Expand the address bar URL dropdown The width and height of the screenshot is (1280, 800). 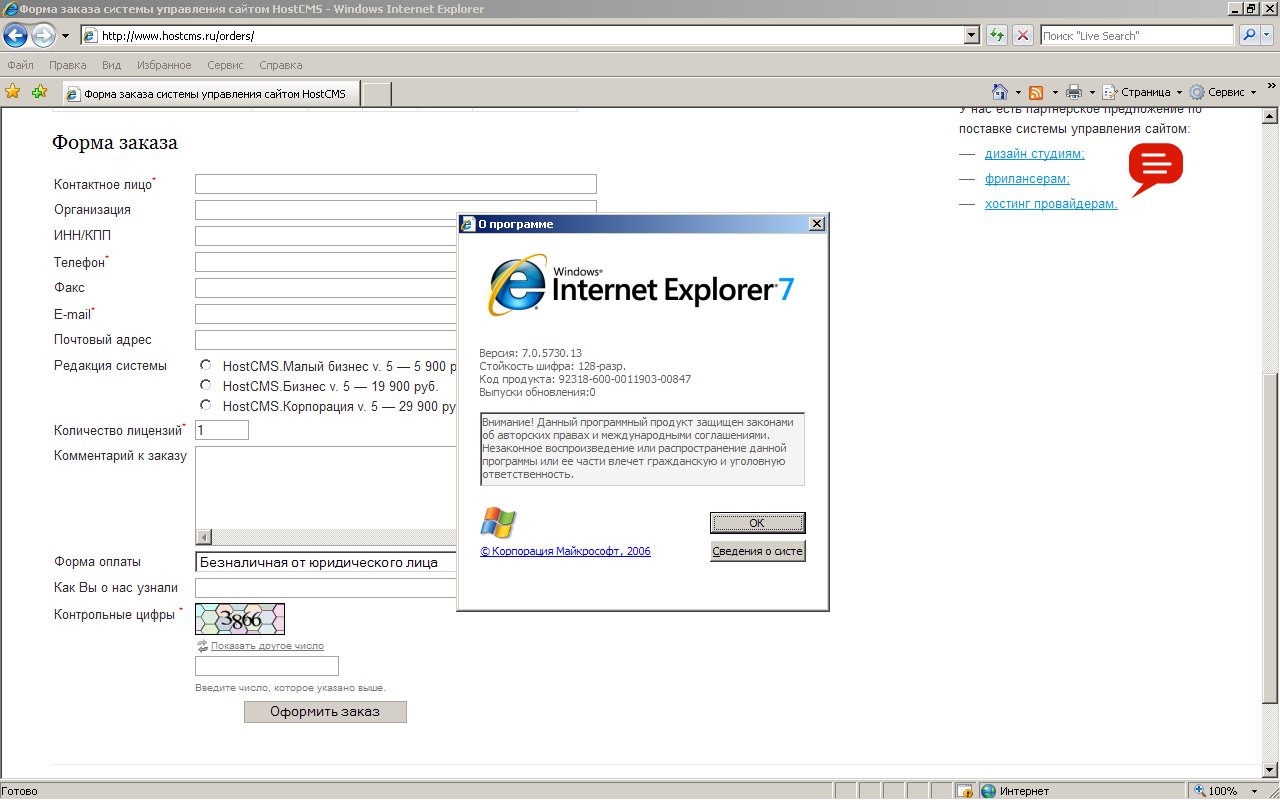click(971, 35)
